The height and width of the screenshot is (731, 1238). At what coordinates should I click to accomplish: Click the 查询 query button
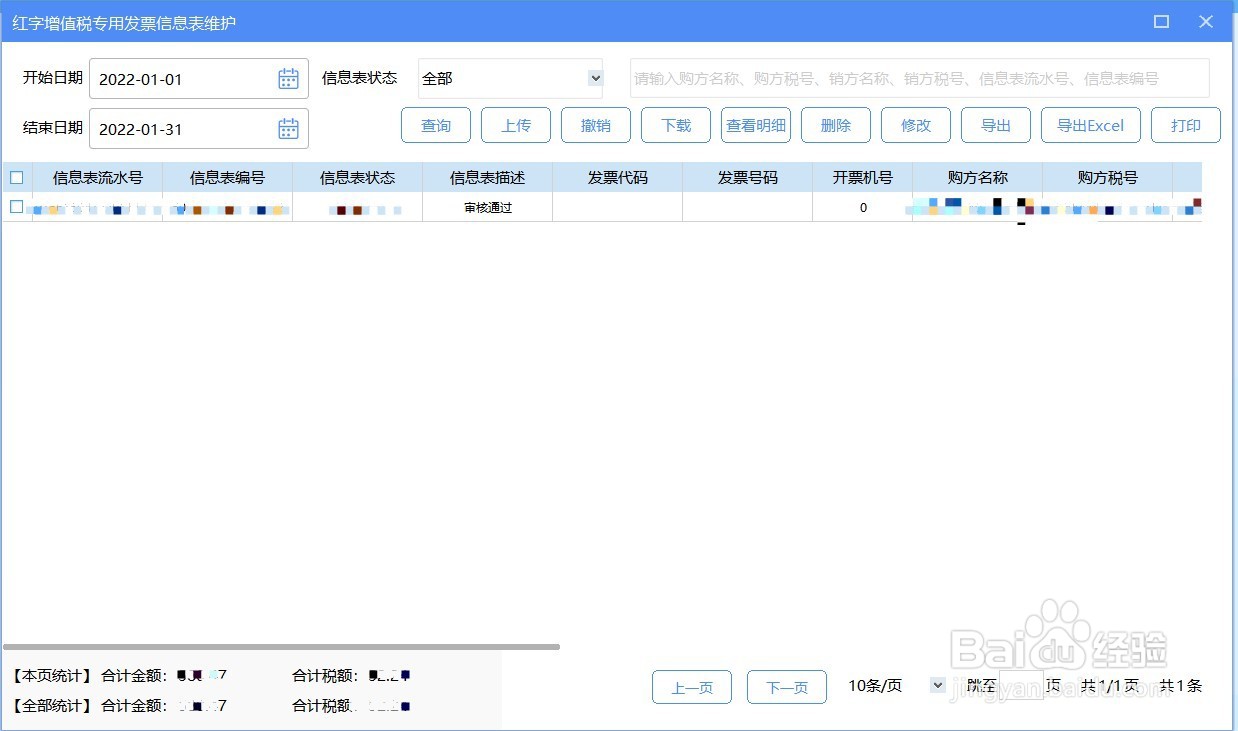pos(436,125)
